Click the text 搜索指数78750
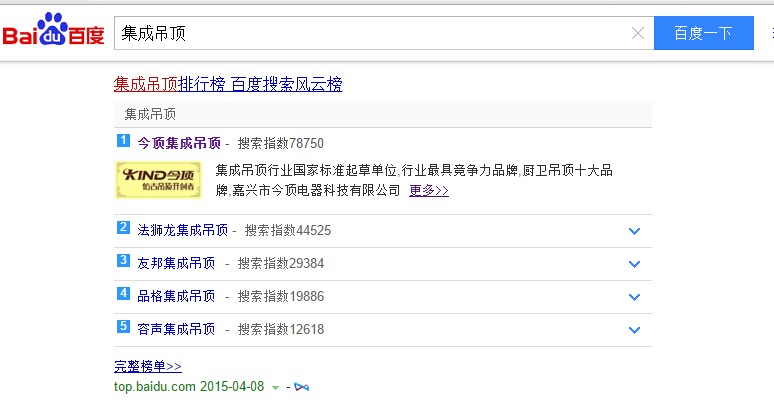774x406 pixels. [280, 143]
